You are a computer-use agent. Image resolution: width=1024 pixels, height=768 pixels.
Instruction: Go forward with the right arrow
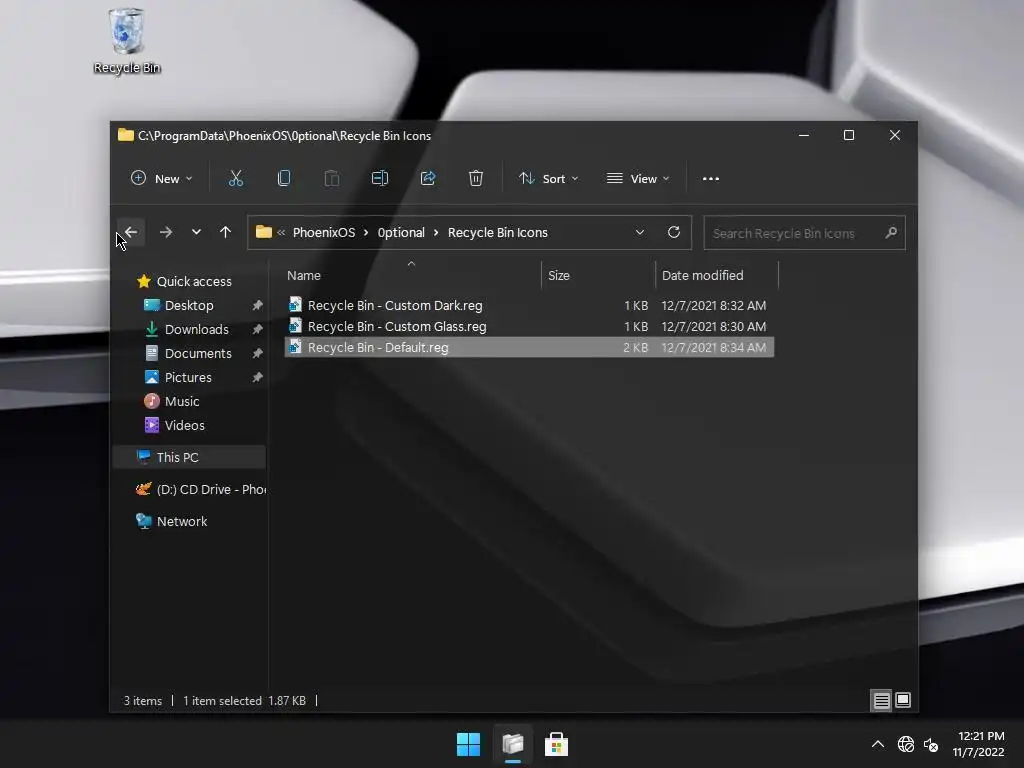[x=166, y=232]
